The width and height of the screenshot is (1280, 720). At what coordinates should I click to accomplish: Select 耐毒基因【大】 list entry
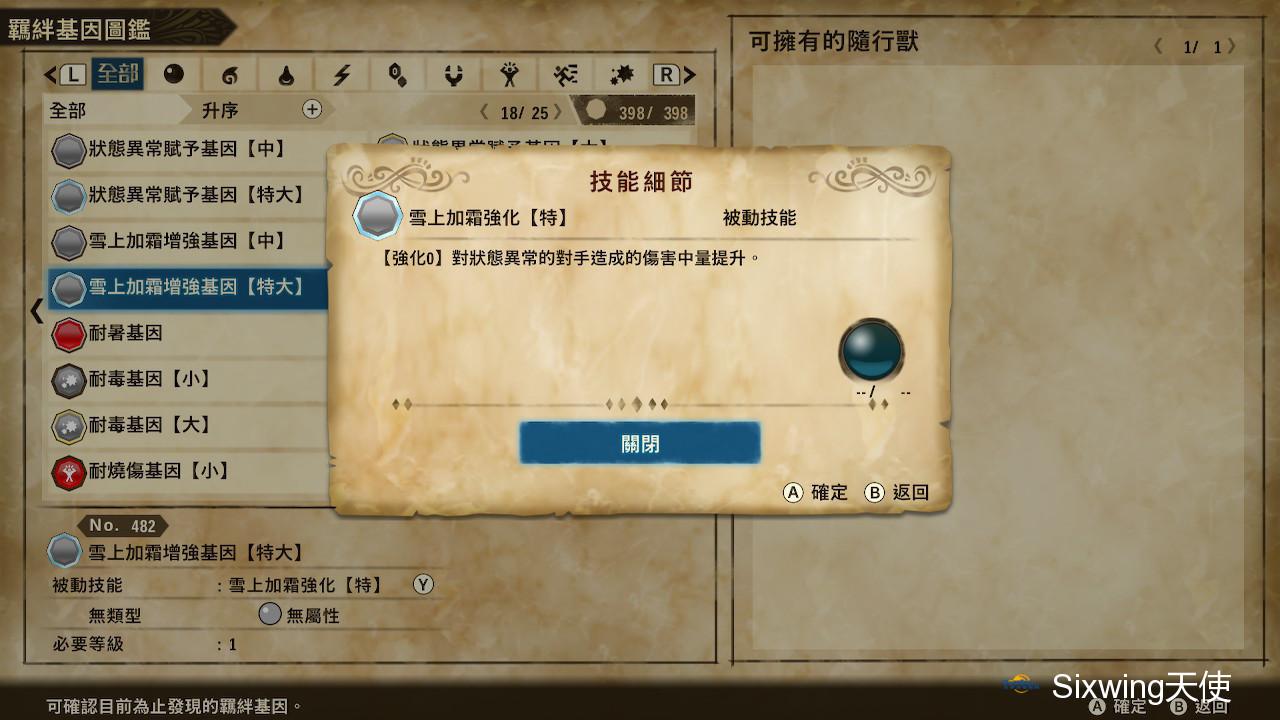(x=189, y=425)
